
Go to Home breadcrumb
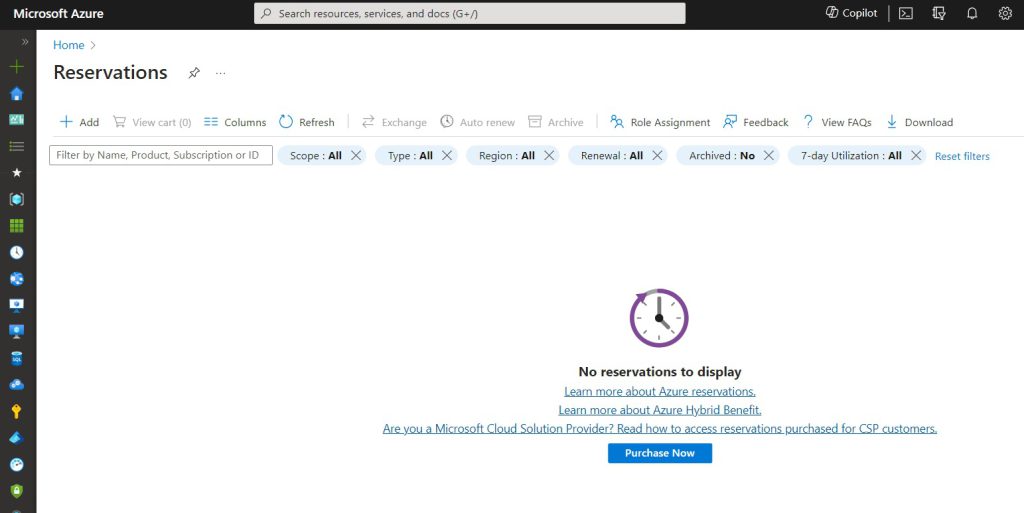click(69, 45)
